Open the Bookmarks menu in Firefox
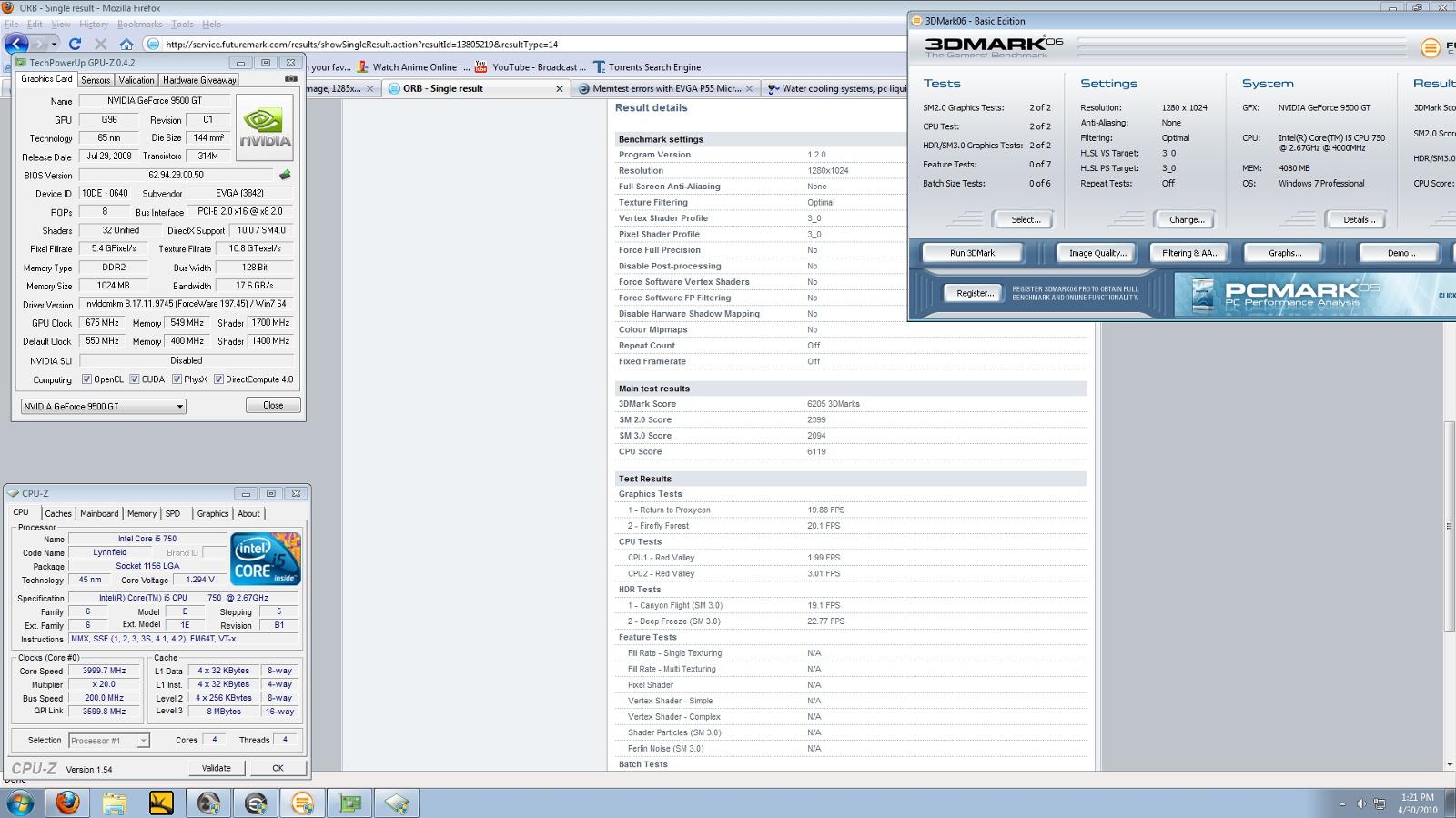The width and height of the screenshot is (1456, 818). point(139,24)
